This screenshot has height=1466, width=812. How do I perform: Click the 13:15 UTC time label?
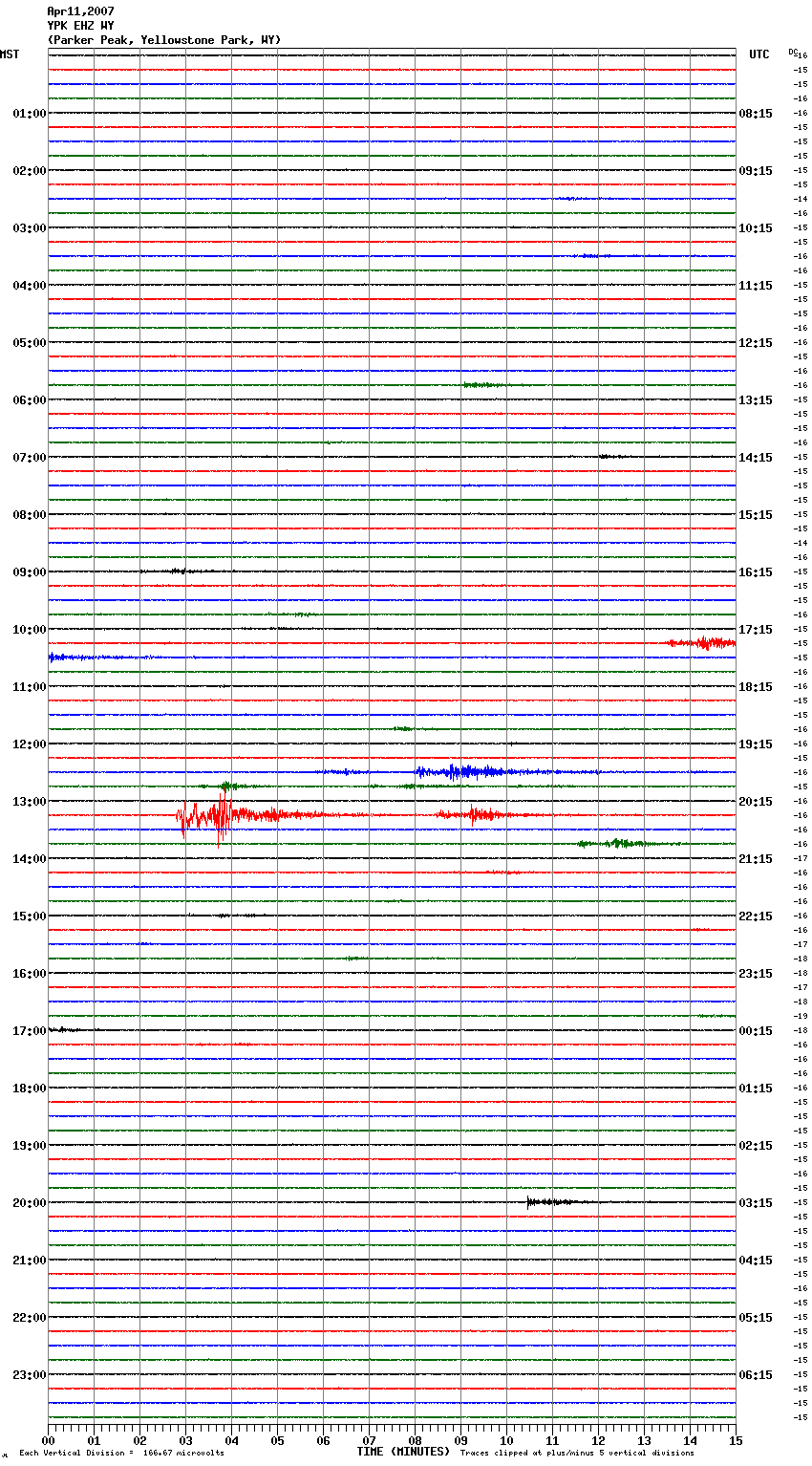coord(756,400)
